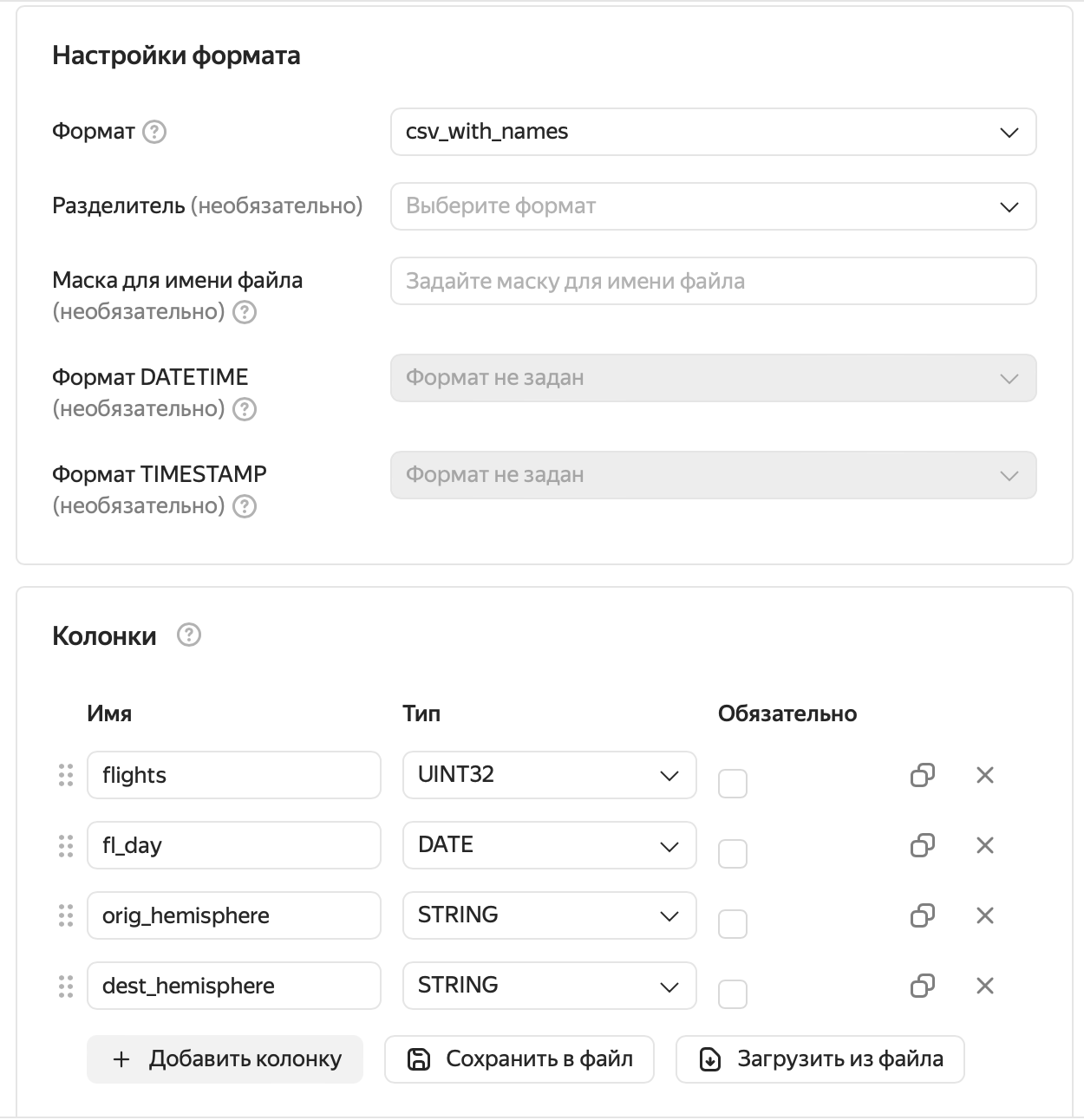Click drag handle of flights row
Screen dimensions: 1084x1120
(x=66, y=775)
